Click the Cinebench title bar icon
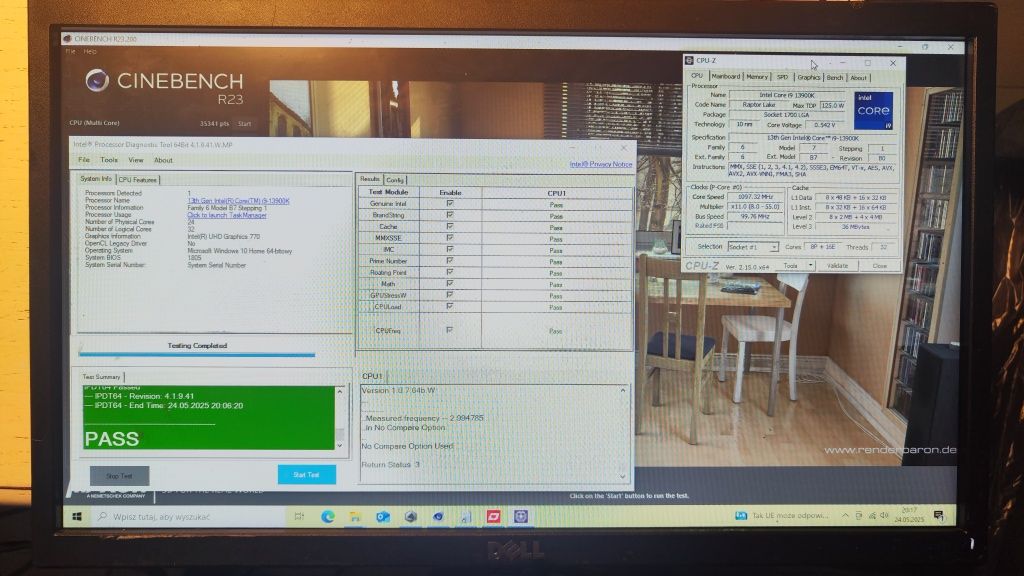The image size is (1024, 576). [x=67, y=39]
